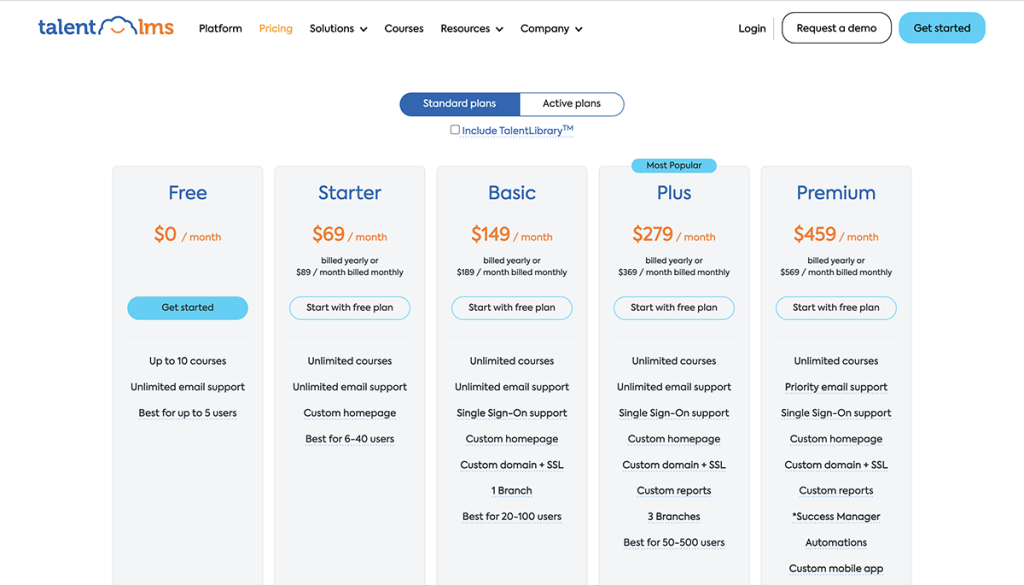Viewport: 1024px width, 585px height.
Task: Enable the Include TalentLibrary checkbox
Action: tap(455, 130)
